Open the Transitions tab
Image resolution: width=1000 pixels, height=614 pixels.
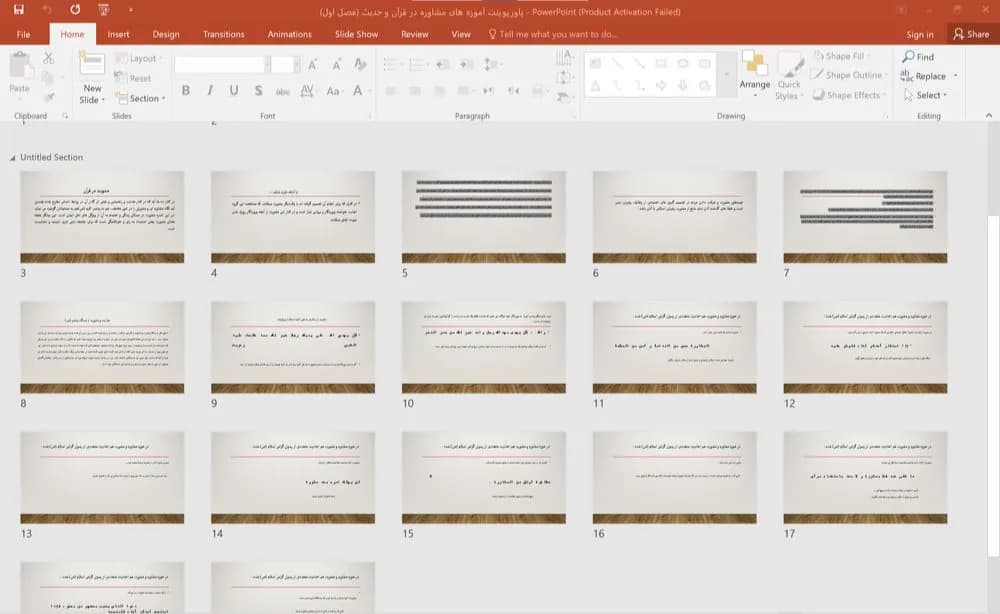point(223,34)
